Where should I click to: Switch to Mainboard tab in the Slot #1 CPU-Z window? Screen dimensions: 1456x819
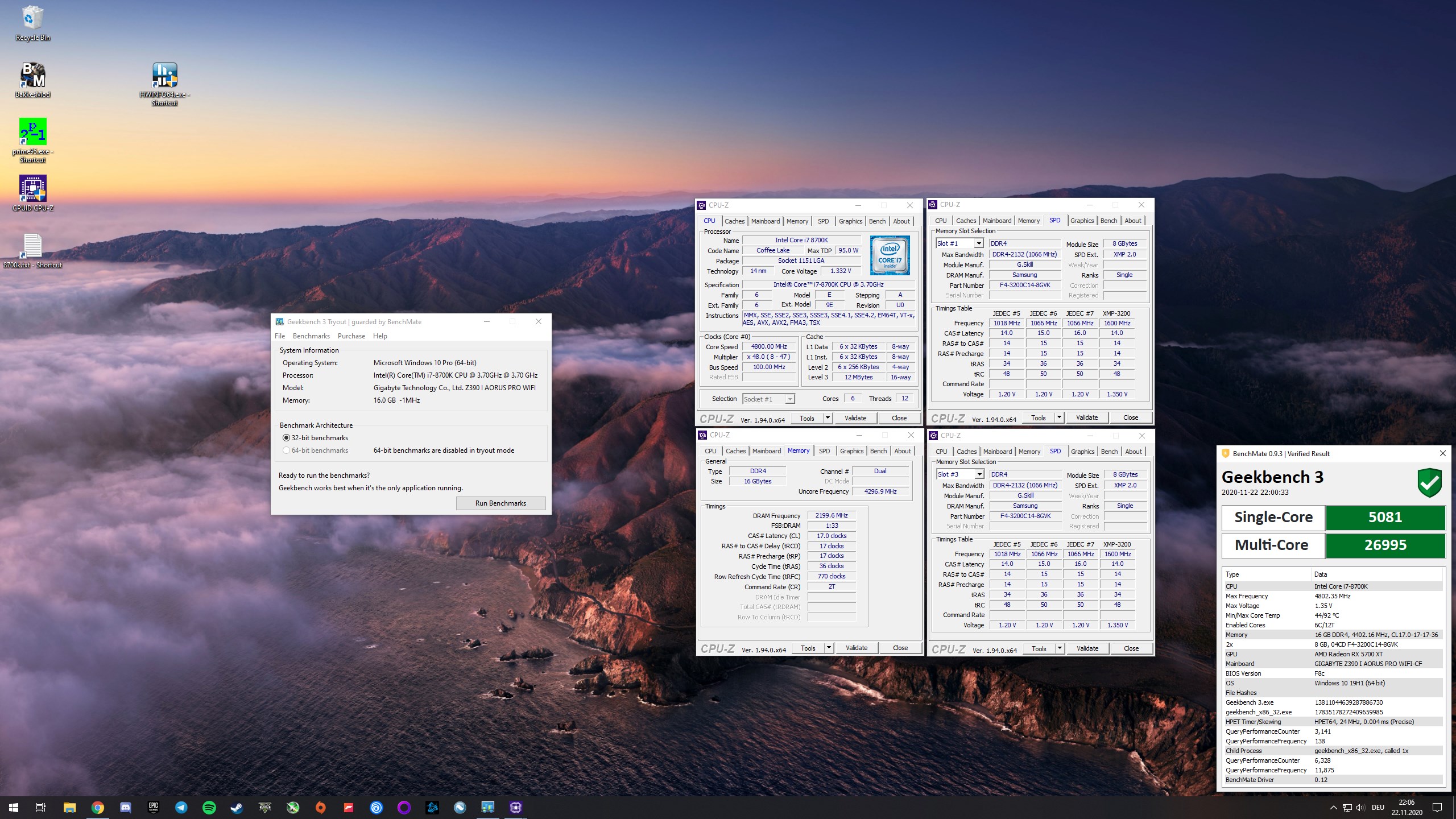click(x=997, y=221)
